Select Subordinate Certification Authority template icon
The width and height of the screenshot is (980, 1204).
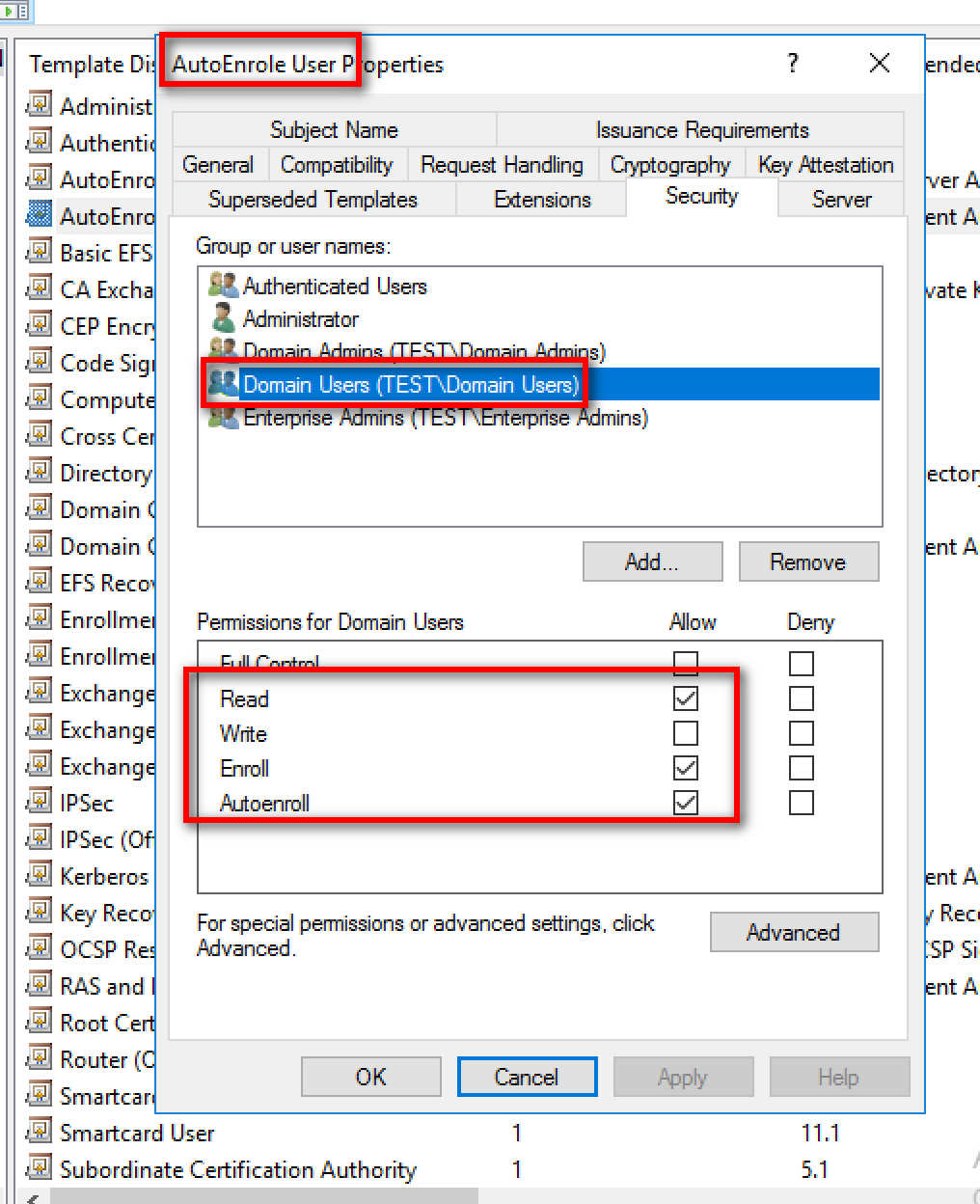39,1168
